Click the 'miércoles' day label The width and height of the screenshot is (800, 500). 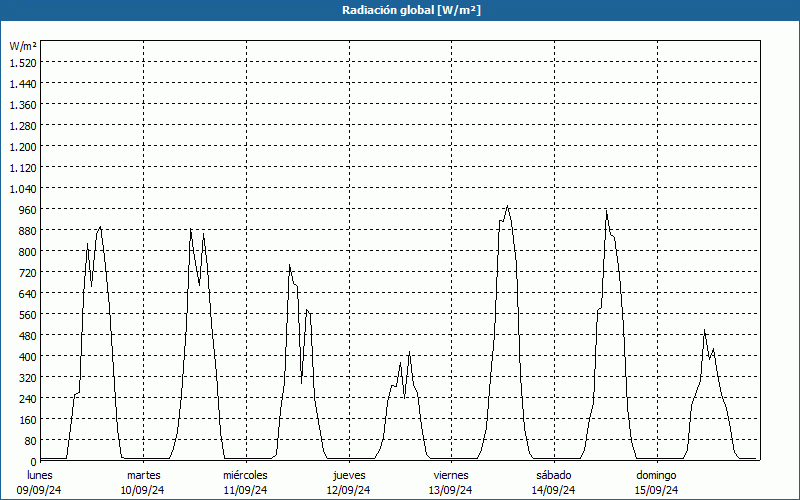click(245, 475)
